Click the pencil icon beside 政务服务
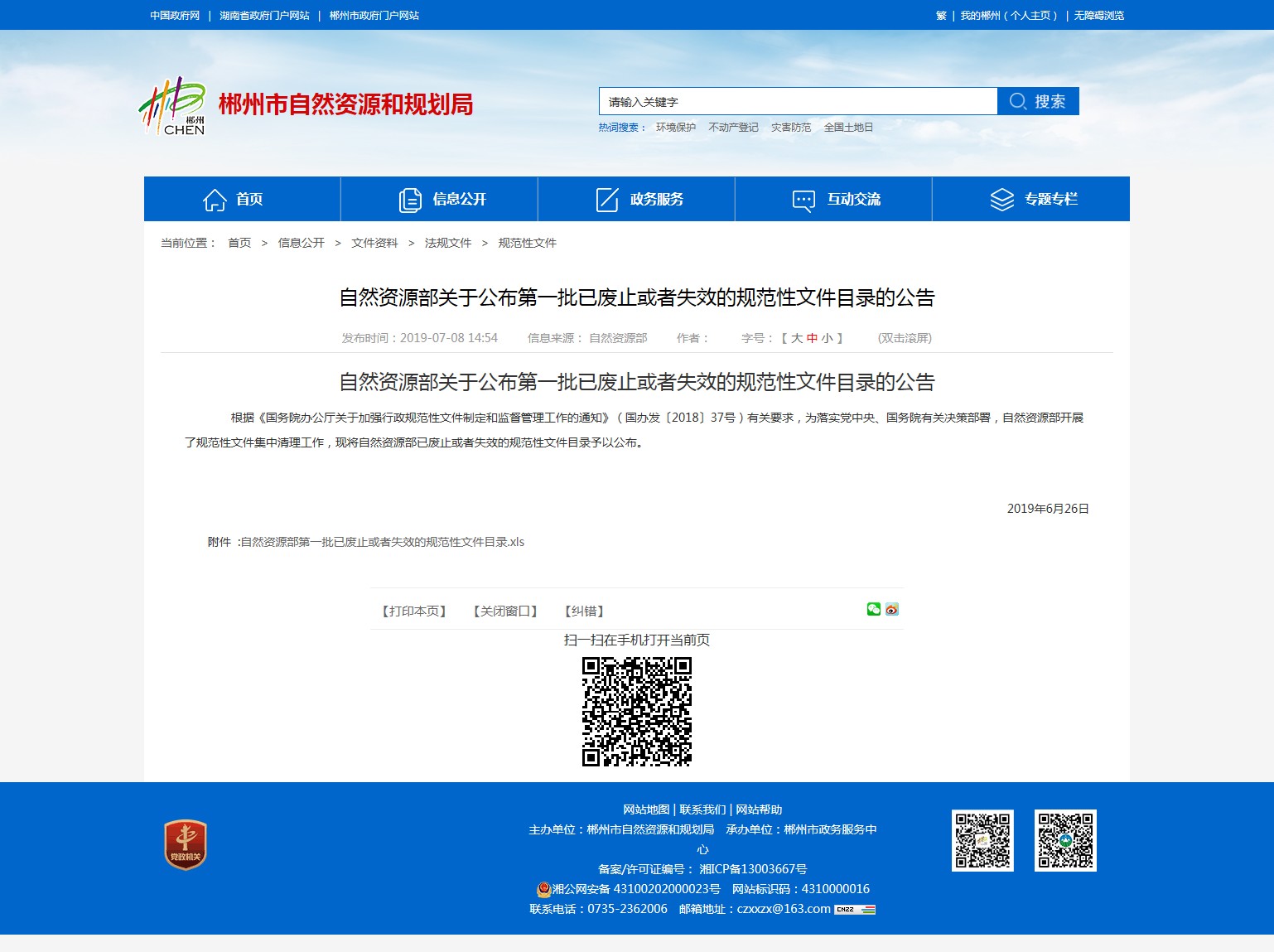Image resolution: width=1274 pixels, height=952 pixels. tap(607, 200)
